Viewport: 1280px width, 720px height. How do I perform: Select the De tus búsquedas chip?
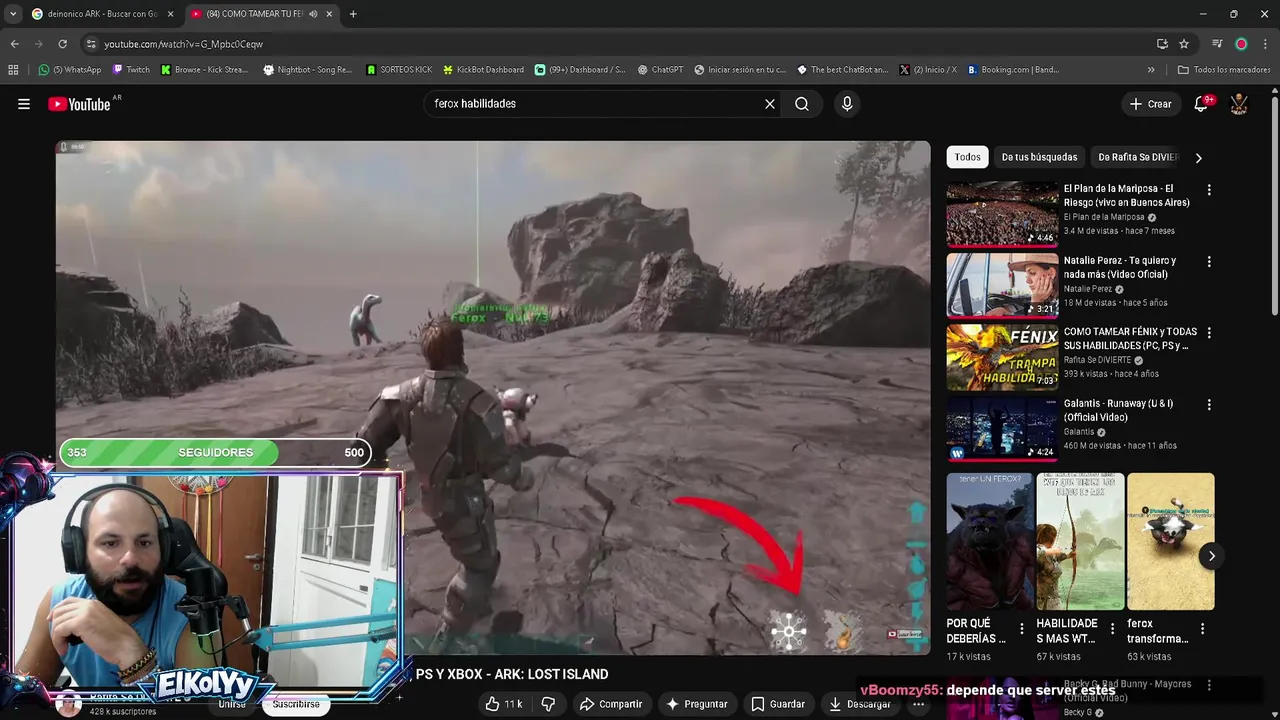pos(1039,157)
